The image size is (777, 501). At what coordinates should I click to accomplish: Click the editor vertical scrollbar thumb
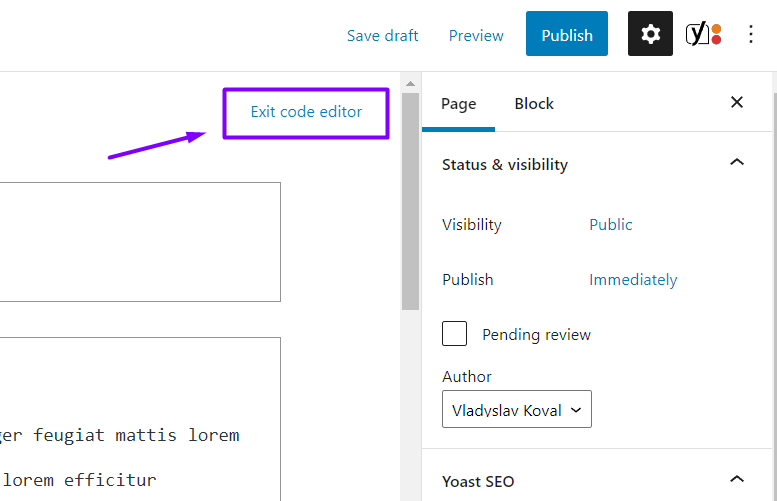(x=410, y=201)
